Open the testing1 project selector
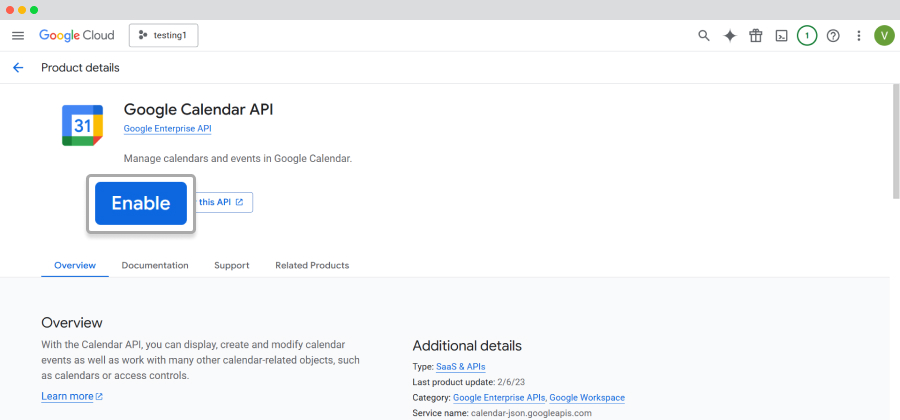Screen dimensions: 900x420 [164, 35]
